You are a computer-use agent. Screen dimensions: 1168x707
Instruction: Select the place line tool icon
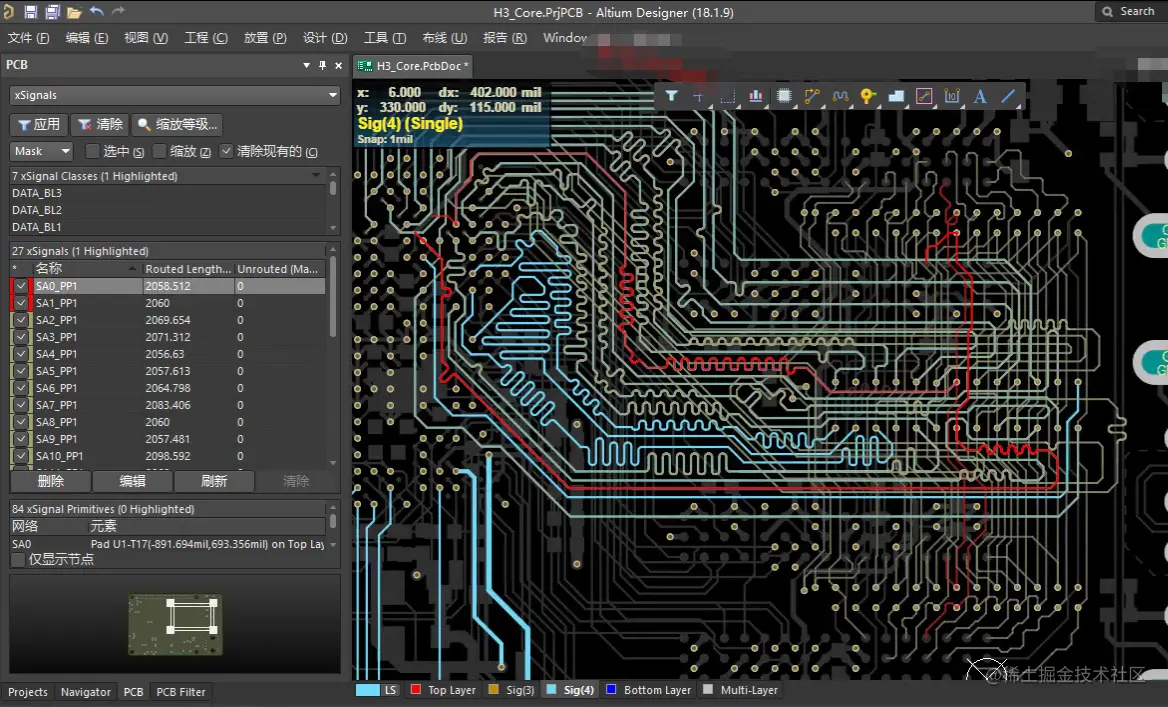click(1008, 96)
